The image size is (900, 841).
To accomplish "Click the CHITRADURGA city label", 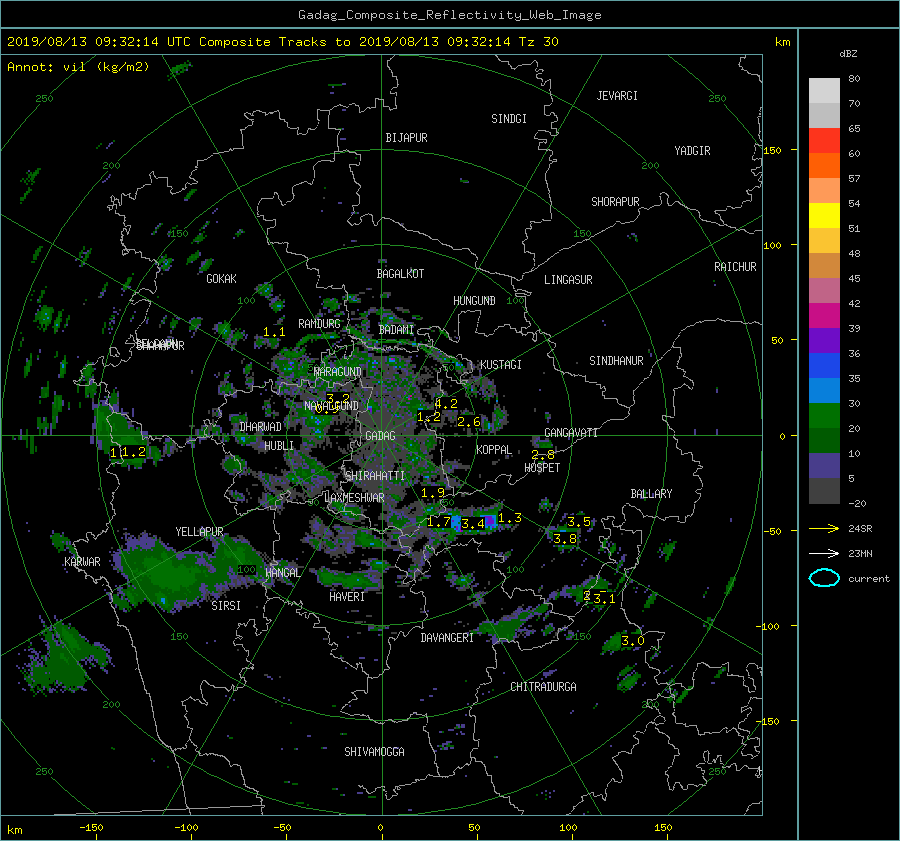I will point(543,687).
